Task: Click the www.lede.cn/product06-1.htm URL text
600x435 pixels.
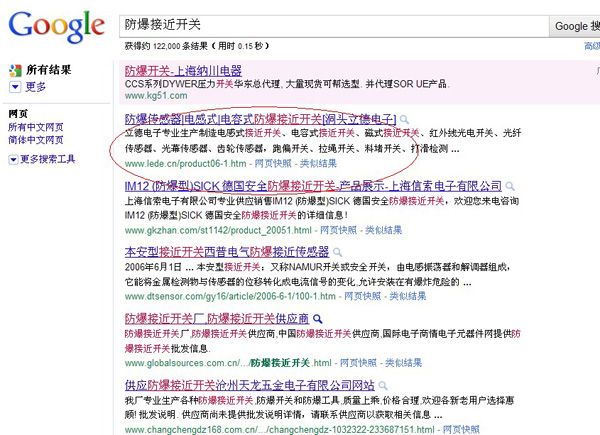Action: pyautogui.click(x=186, y=164)
